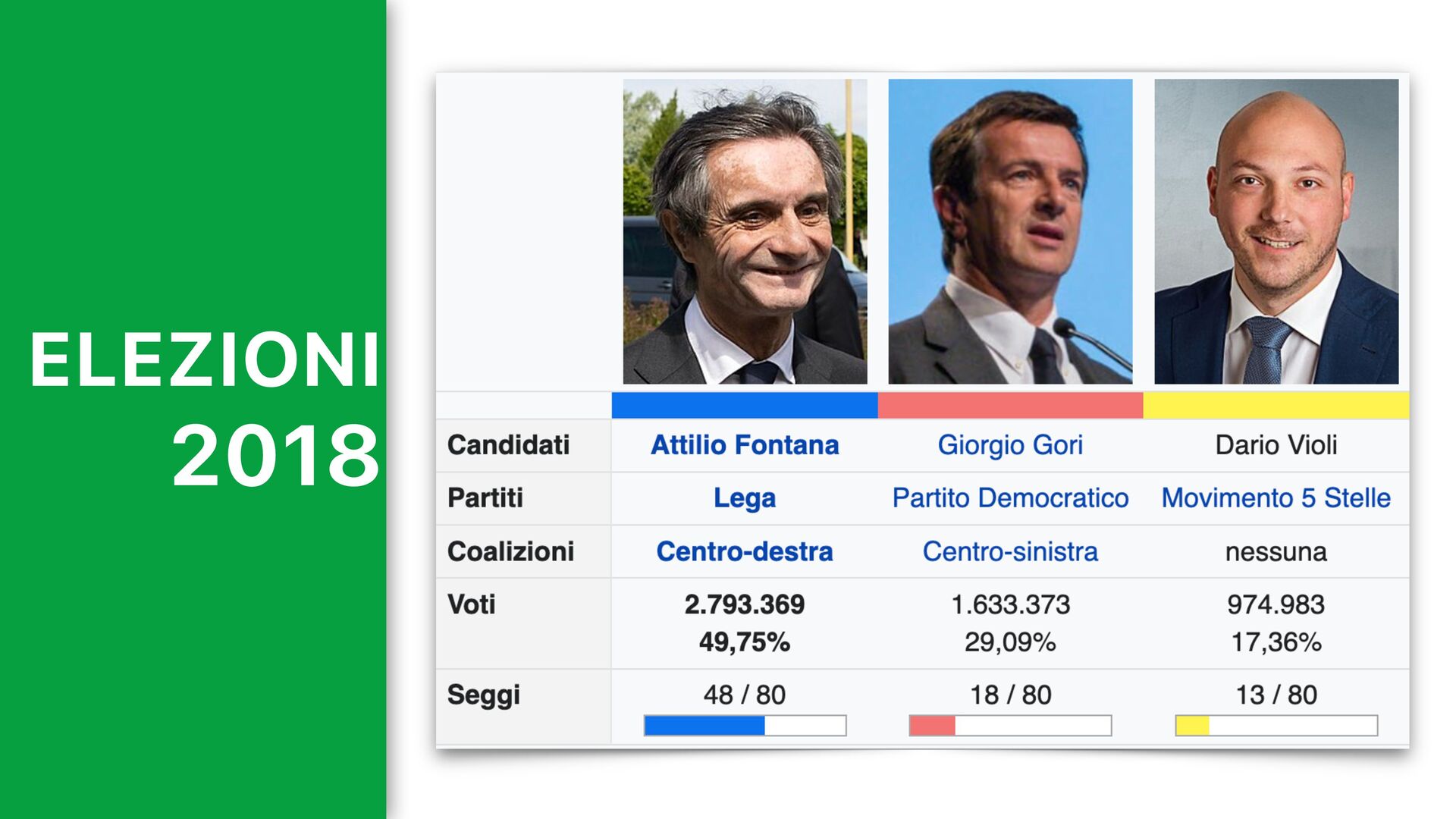Click the photo above Dario Violi's name
Viewport: 1456px width, 819px height.
click(1276, 231)
